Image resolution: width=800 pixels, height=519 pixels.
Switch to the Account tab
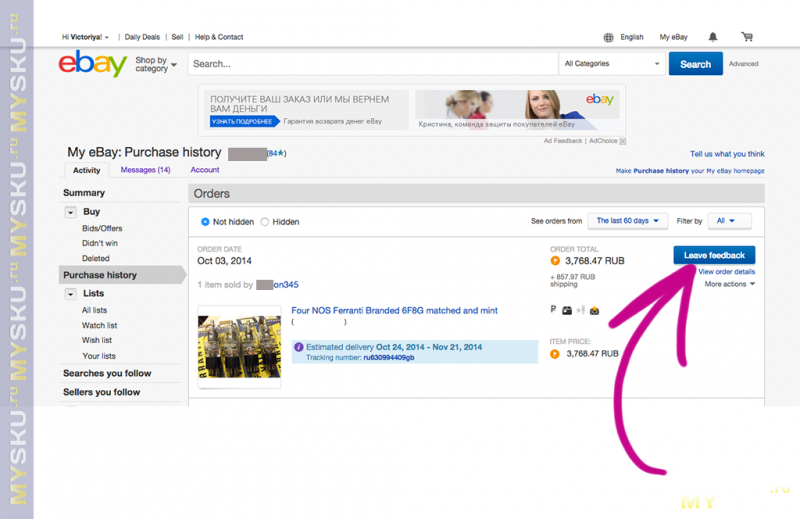point(205,171)
